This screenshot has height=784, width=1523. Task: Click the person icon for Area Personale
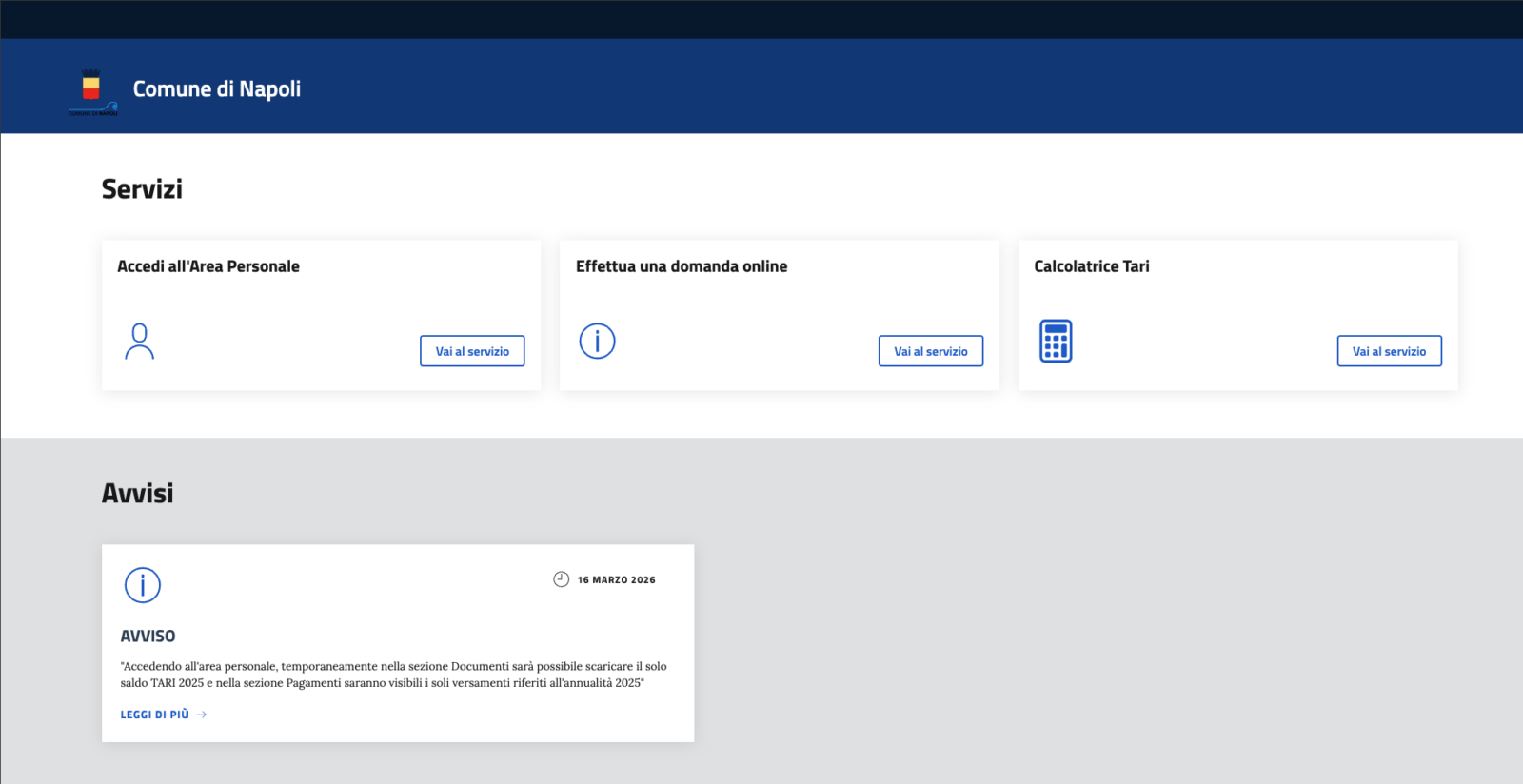[x=139, y=342]
